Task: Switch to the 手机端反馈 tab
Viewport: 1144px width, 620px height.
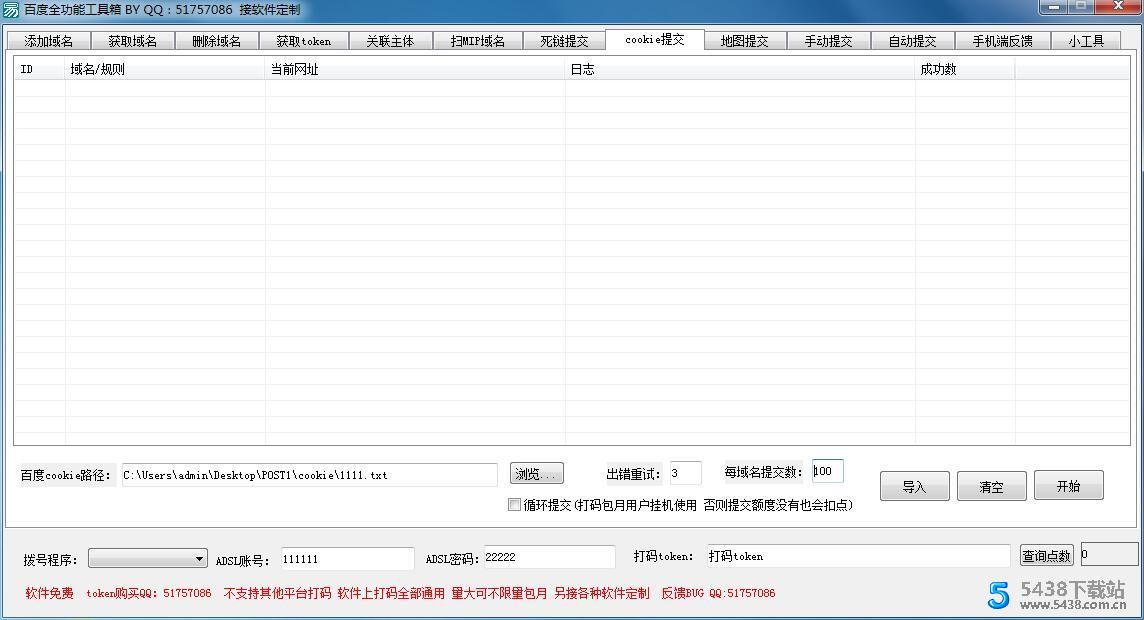Action: pos(1003,41)
